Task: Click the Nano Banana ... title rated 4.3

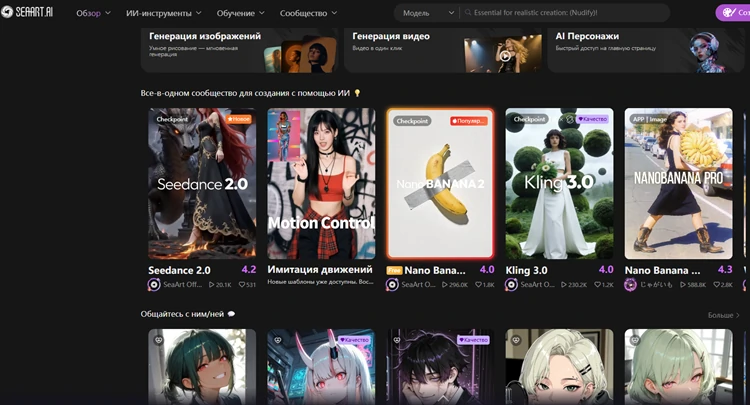Action: tap(662, 270)
